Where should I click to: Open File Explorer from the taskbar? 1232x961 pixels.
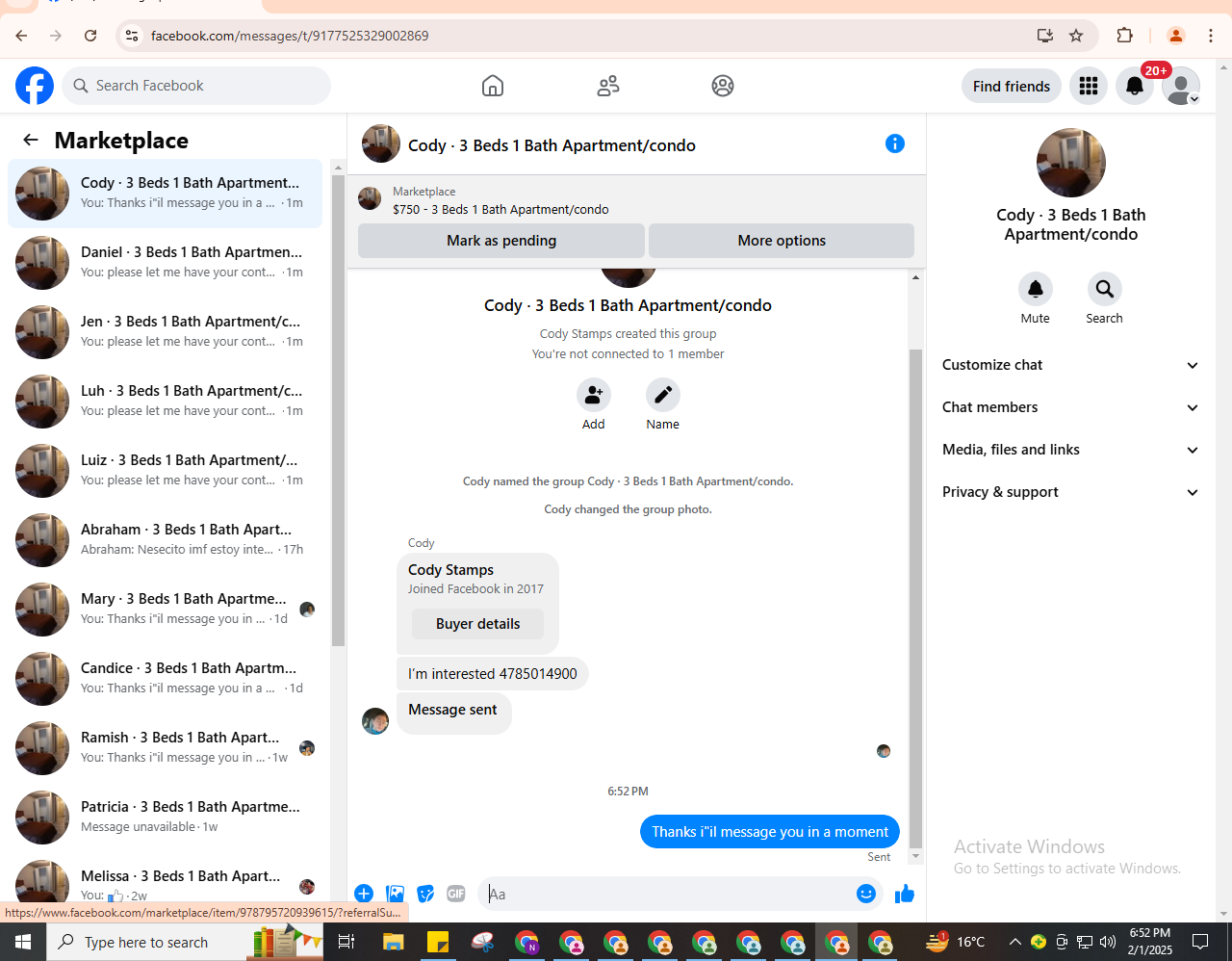pyautogui.click(x=393, y=942)
